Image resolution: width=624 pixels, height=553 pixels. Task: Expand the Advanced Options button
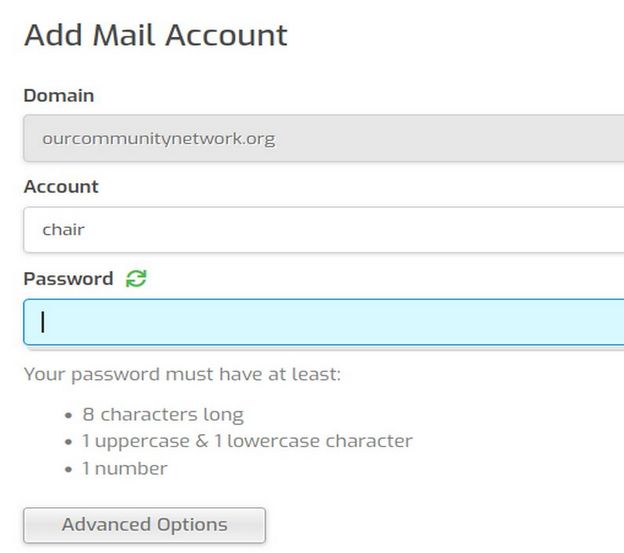144,525
